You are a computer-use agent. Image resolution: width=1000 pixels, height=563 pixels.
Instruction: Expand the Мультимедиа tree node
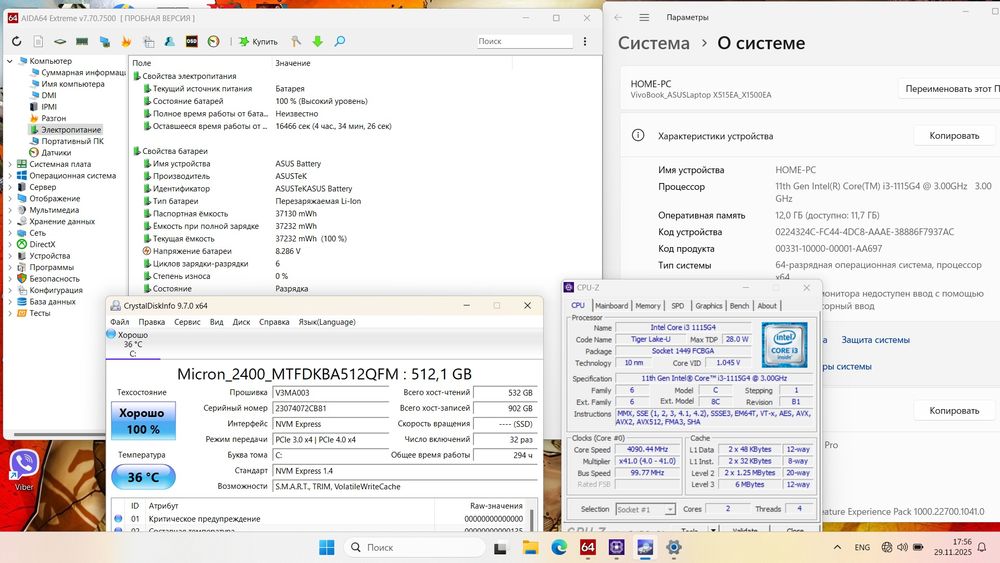(x=10, y=210)
